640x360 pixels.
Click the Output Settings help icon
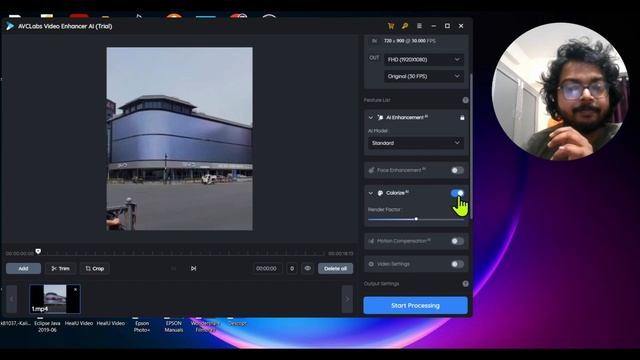465,284
